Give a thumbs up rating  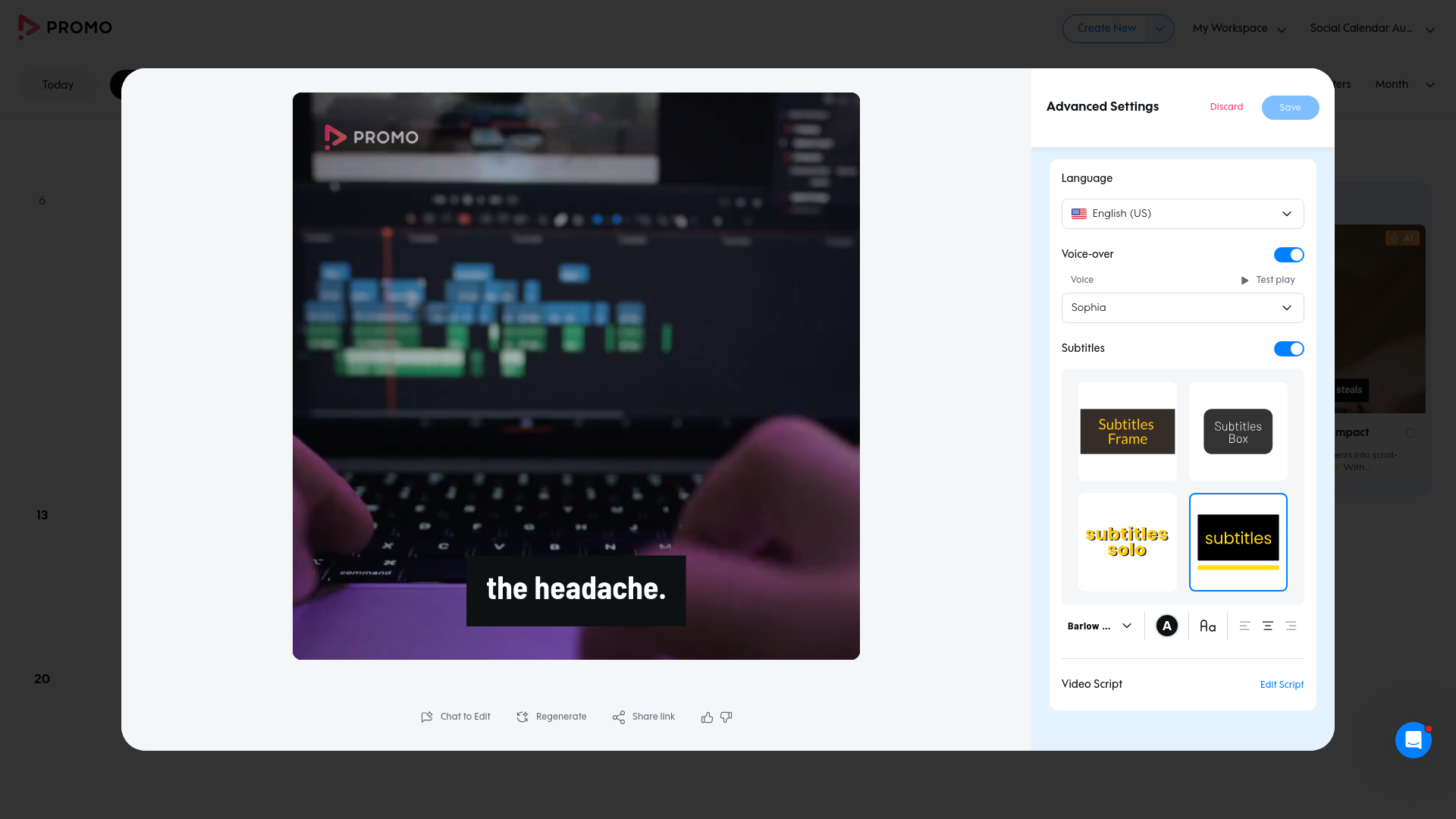[x=707, y=717]
